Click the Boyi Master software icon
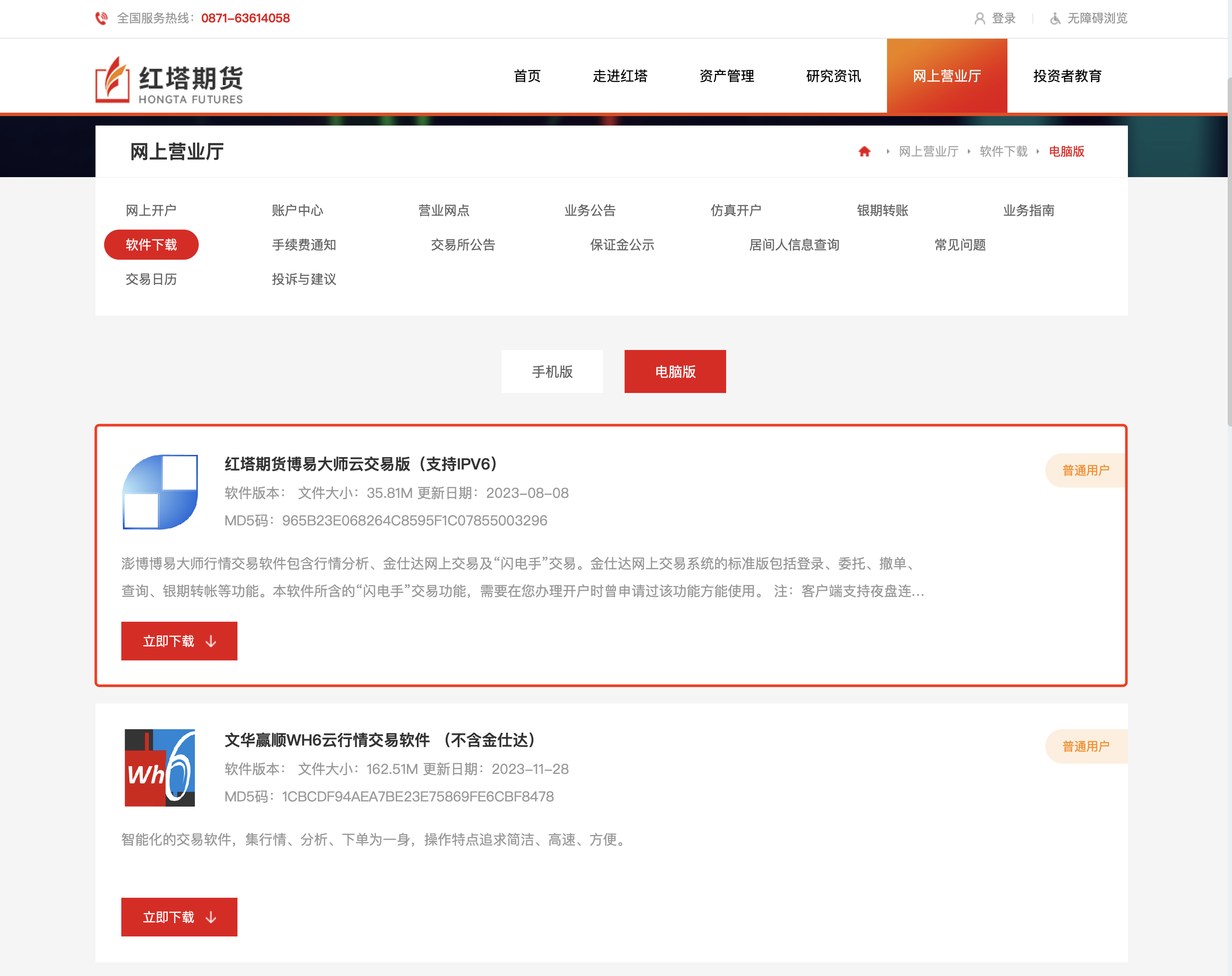This screenshot has width=1232, height=976. pyautogui.click(x=160, y=492)
